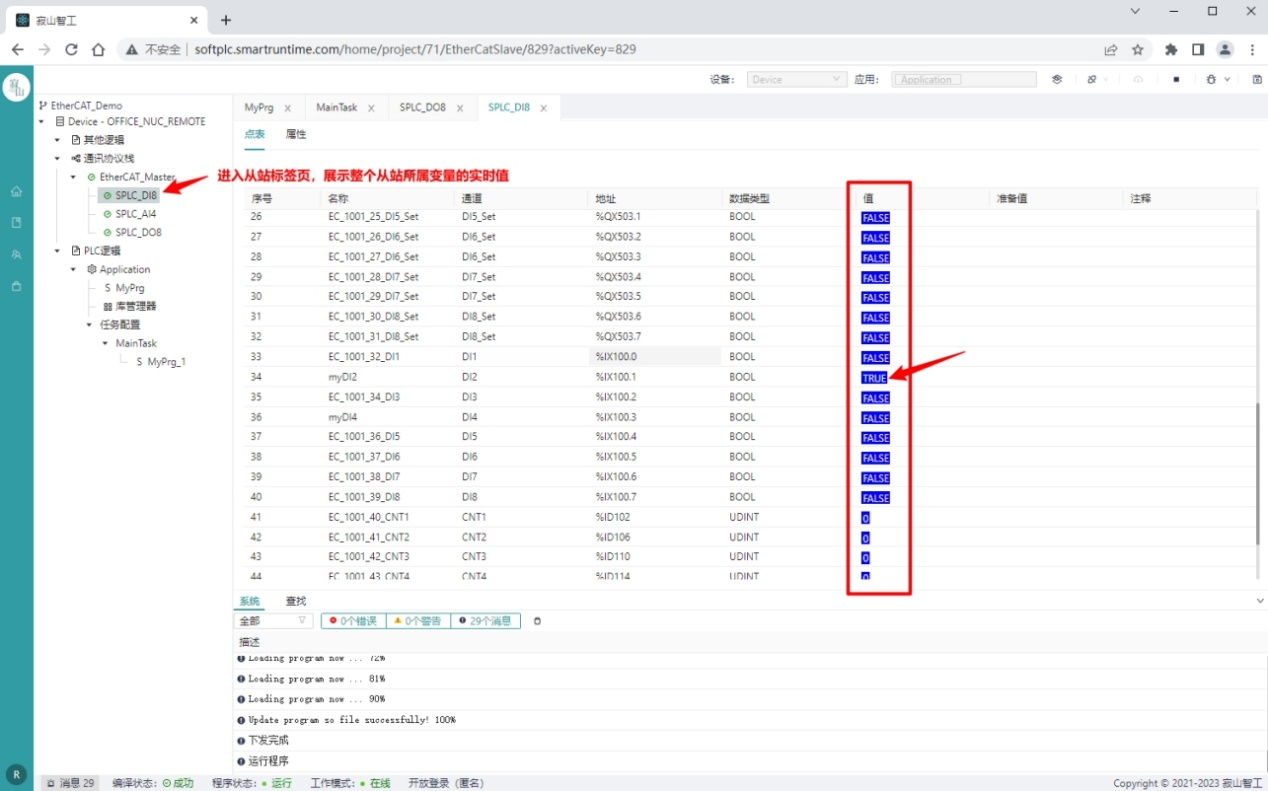This screenshot has height=791, width=1268.
Task: Open a new browser tab
Action: pos(226,20)
